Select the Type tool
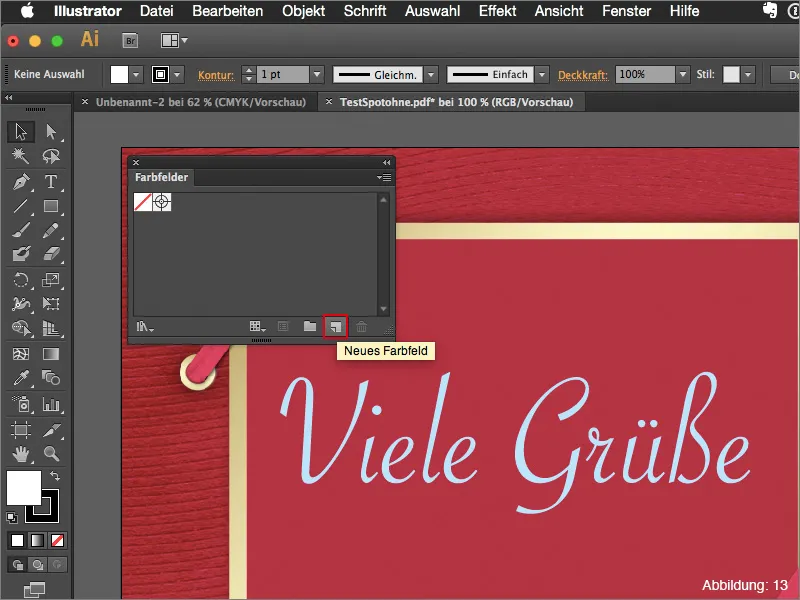This screenshot has height=600, width=800. click(x=51, y=182)
